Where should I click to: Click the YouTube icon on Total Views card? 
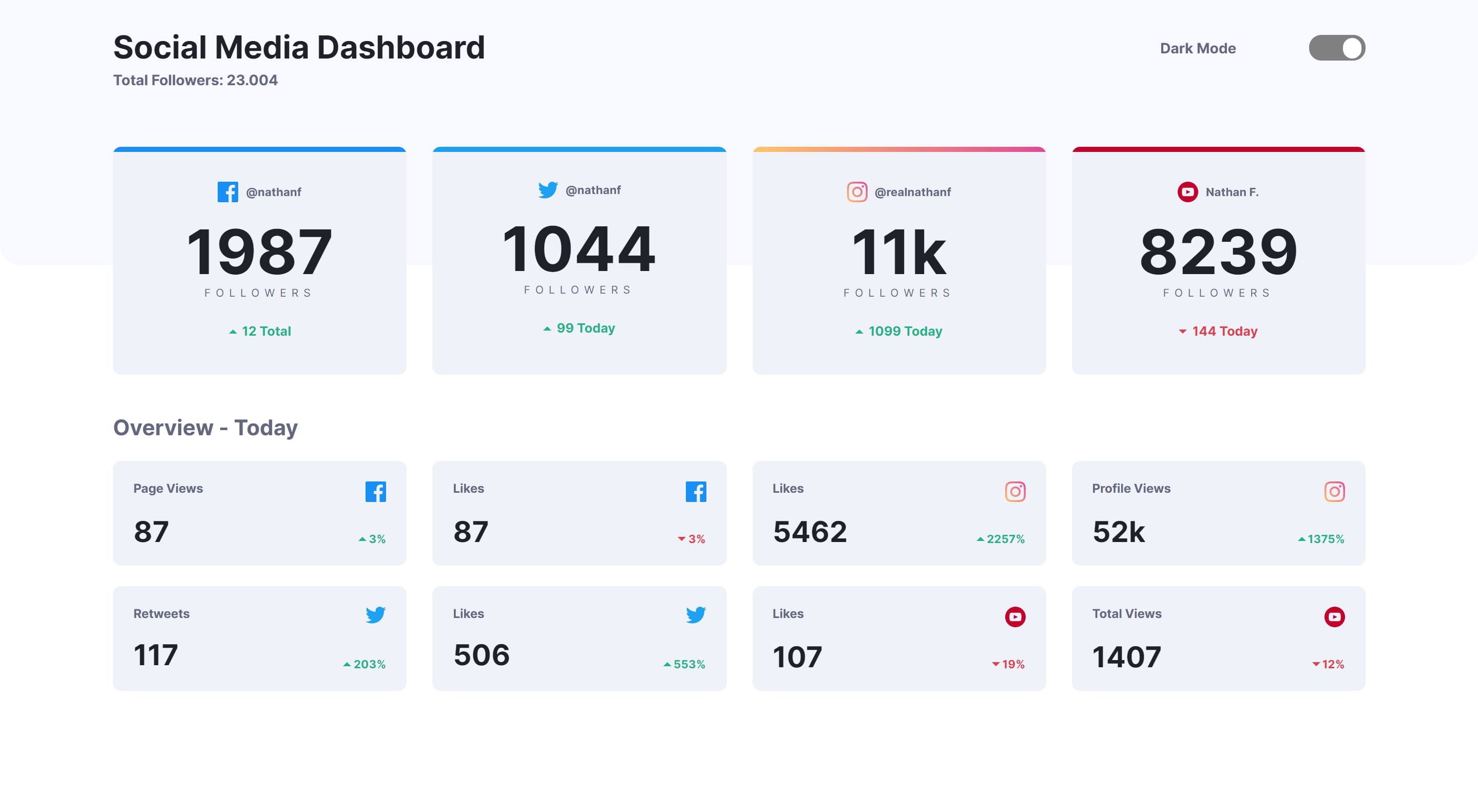(1334, 617)
